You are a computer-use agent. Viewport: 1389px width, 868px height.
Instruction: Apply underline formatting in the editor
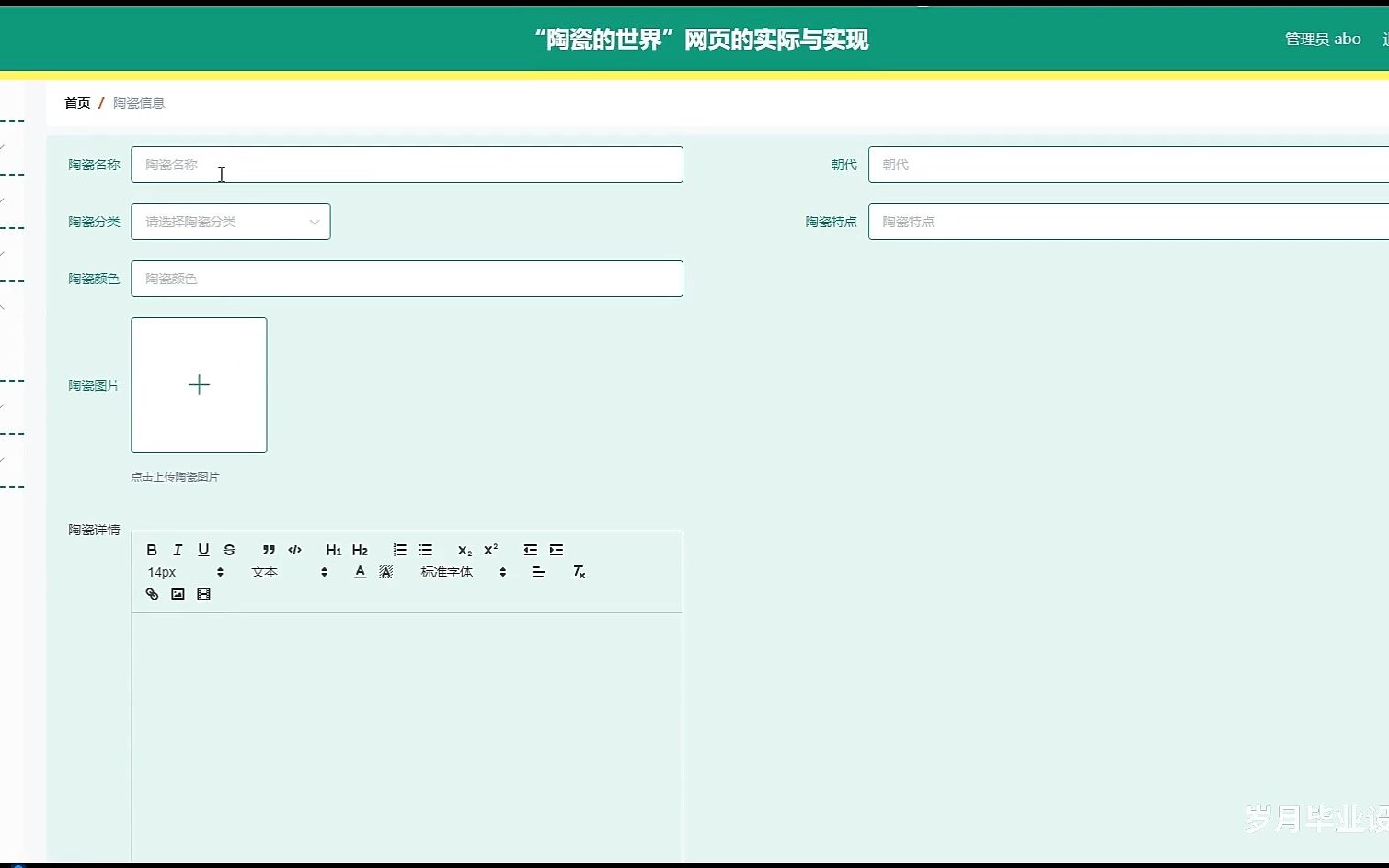[x=202, y=549]
